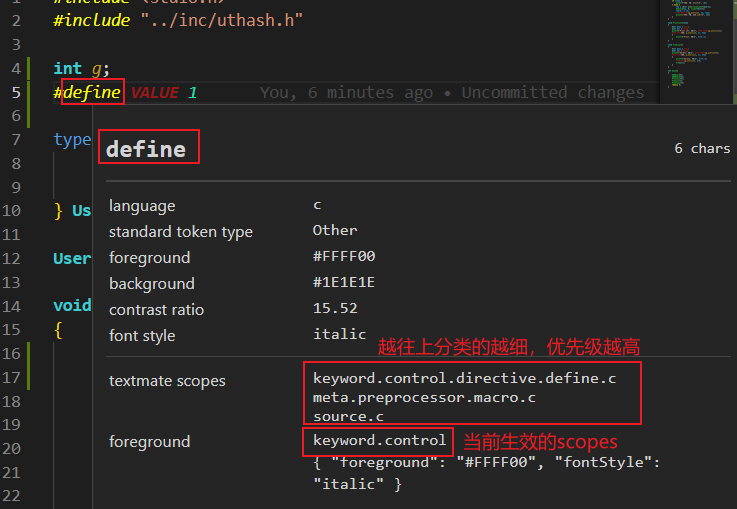Click the "../inc/uthash.h" include path
The image size is (737, 509).
(222, 20)
